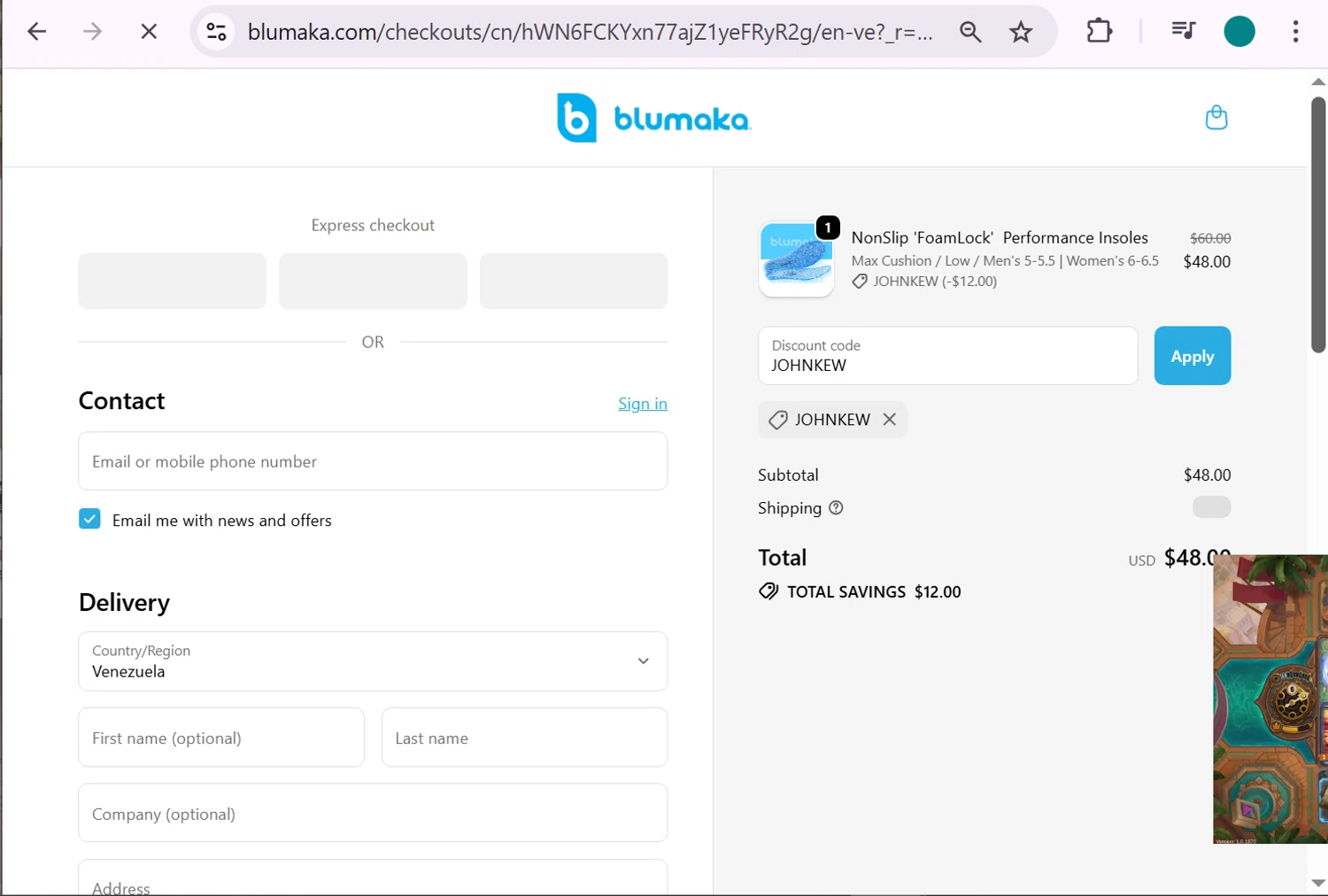Click the last express checkout placeholder button
The width and height of the screenshot is (1328, 896).
[x=574, y=281]
